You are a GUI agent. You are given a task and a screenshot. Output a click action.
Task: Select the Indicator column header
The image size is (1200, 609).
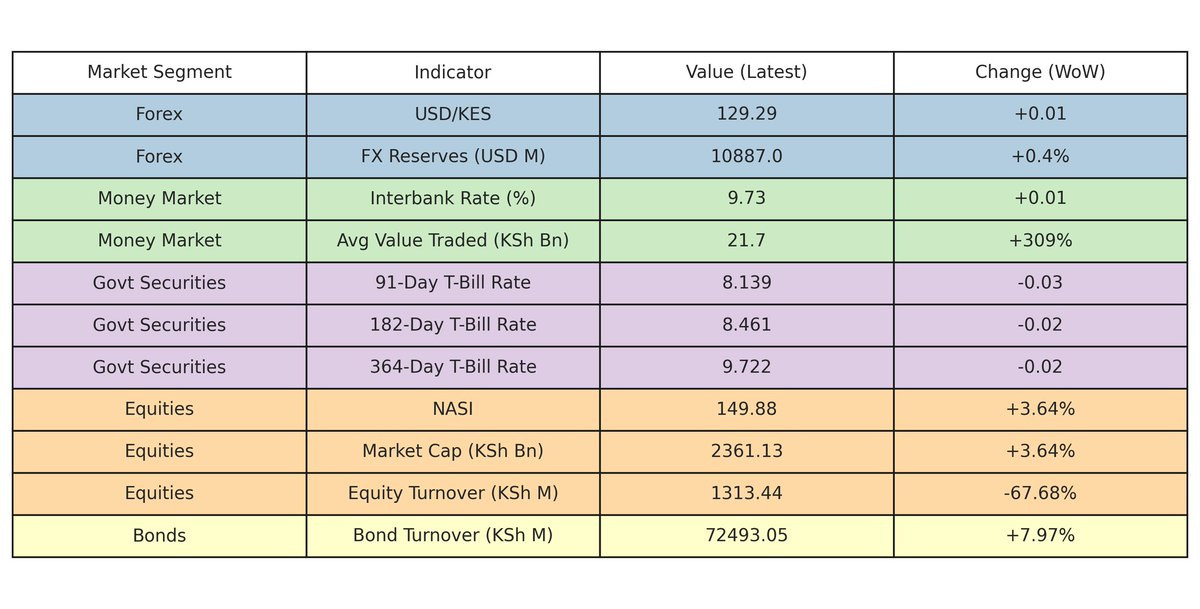[453, 72]
